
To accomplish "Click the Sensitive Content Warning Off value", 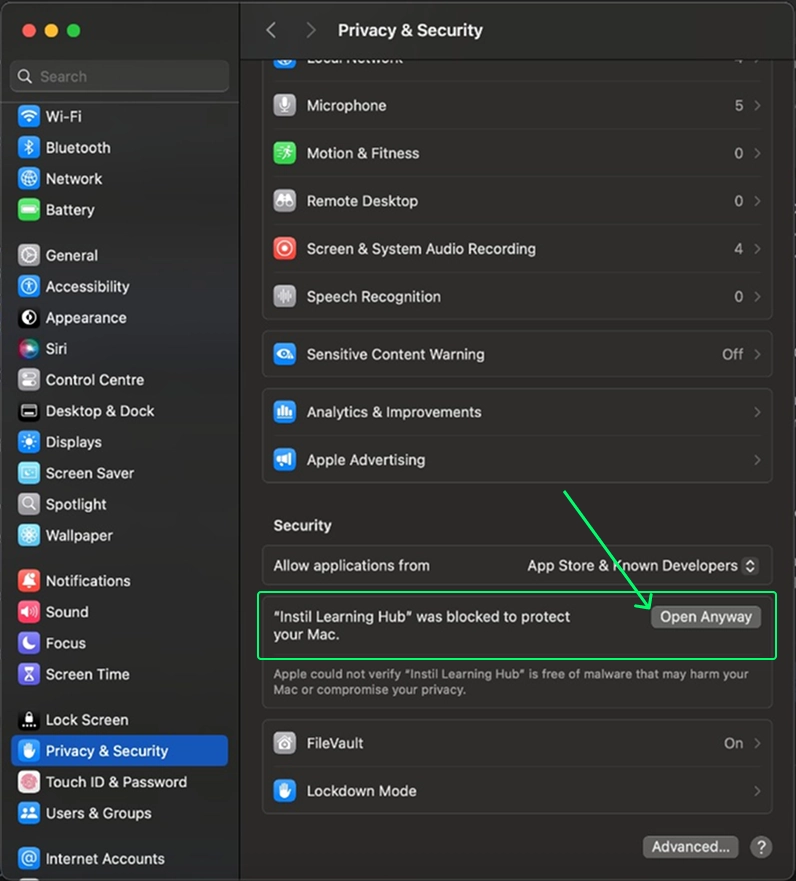I will pos(733,355).
